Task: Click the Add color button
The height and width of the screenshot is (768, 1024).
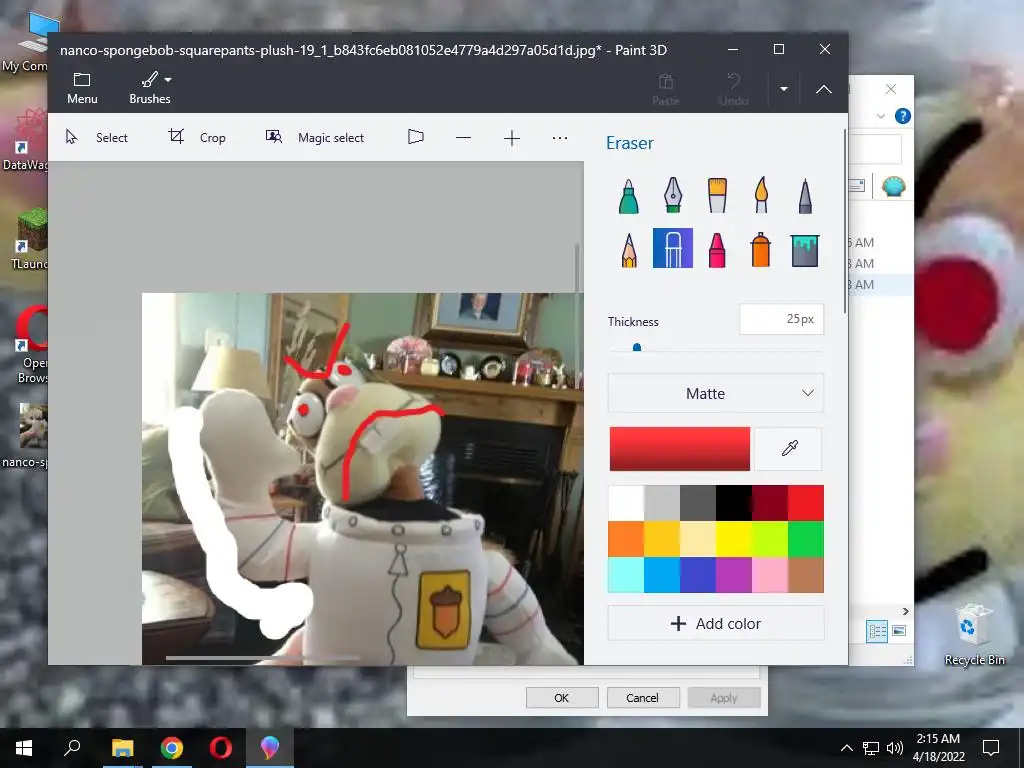Action: [x=716, y=624]
